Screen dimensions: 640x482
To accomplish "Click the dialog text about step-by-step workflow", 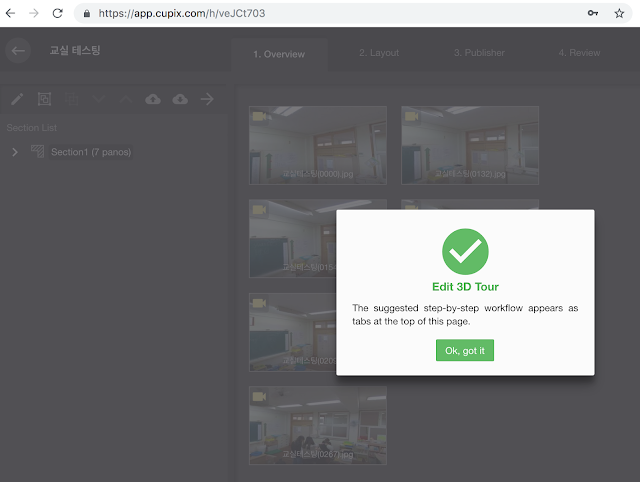I will pos(465,315).
